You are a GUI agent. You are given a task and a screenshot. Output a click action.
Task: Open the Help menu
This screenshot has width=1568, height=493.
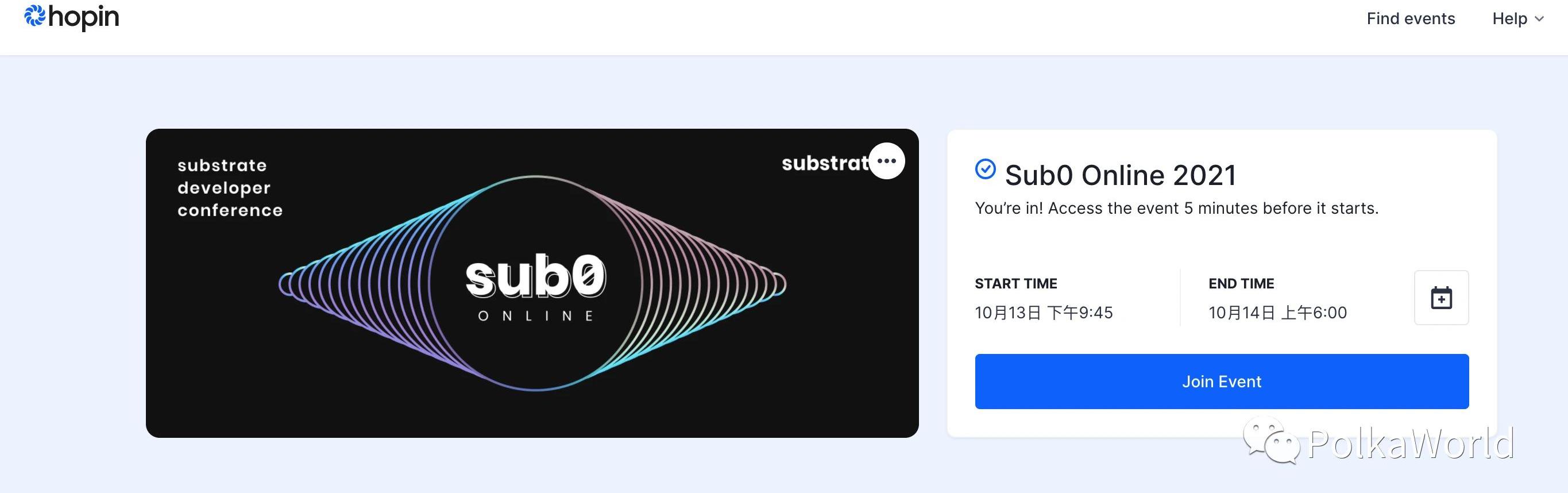1509,19
